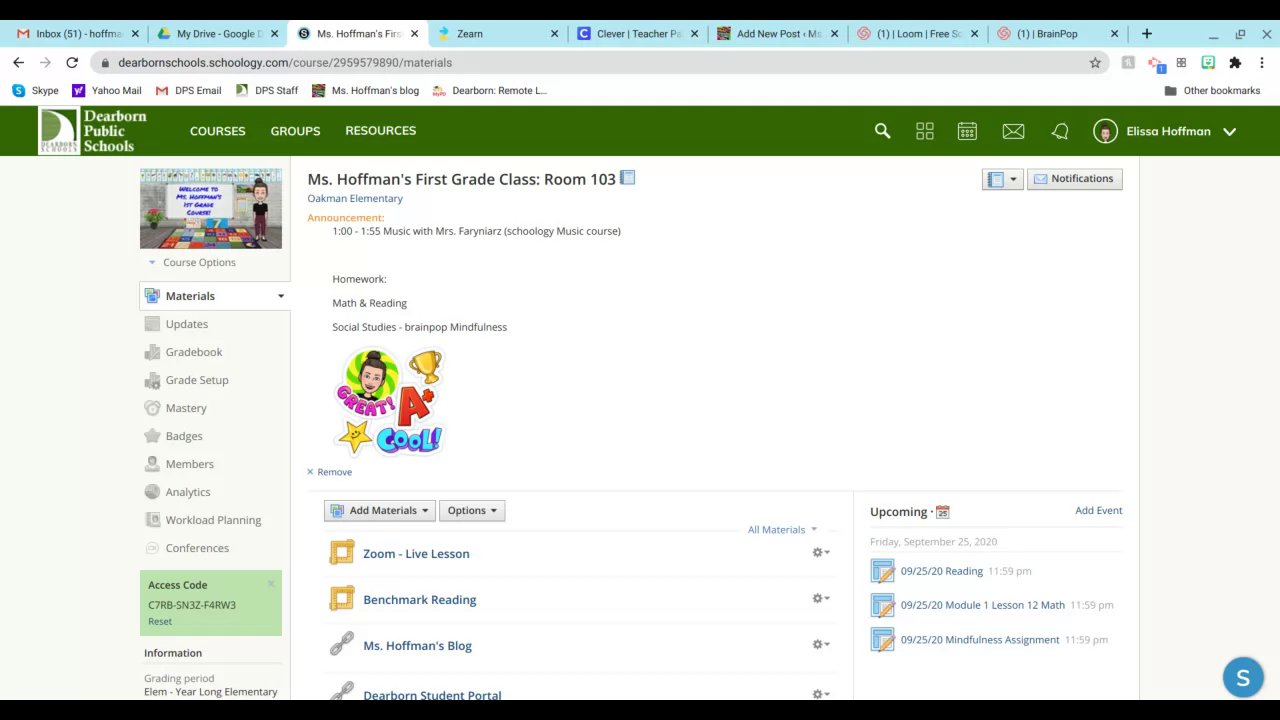Reload the page
This screenshot has width=1280, height=720.
[x=72, y=62]
